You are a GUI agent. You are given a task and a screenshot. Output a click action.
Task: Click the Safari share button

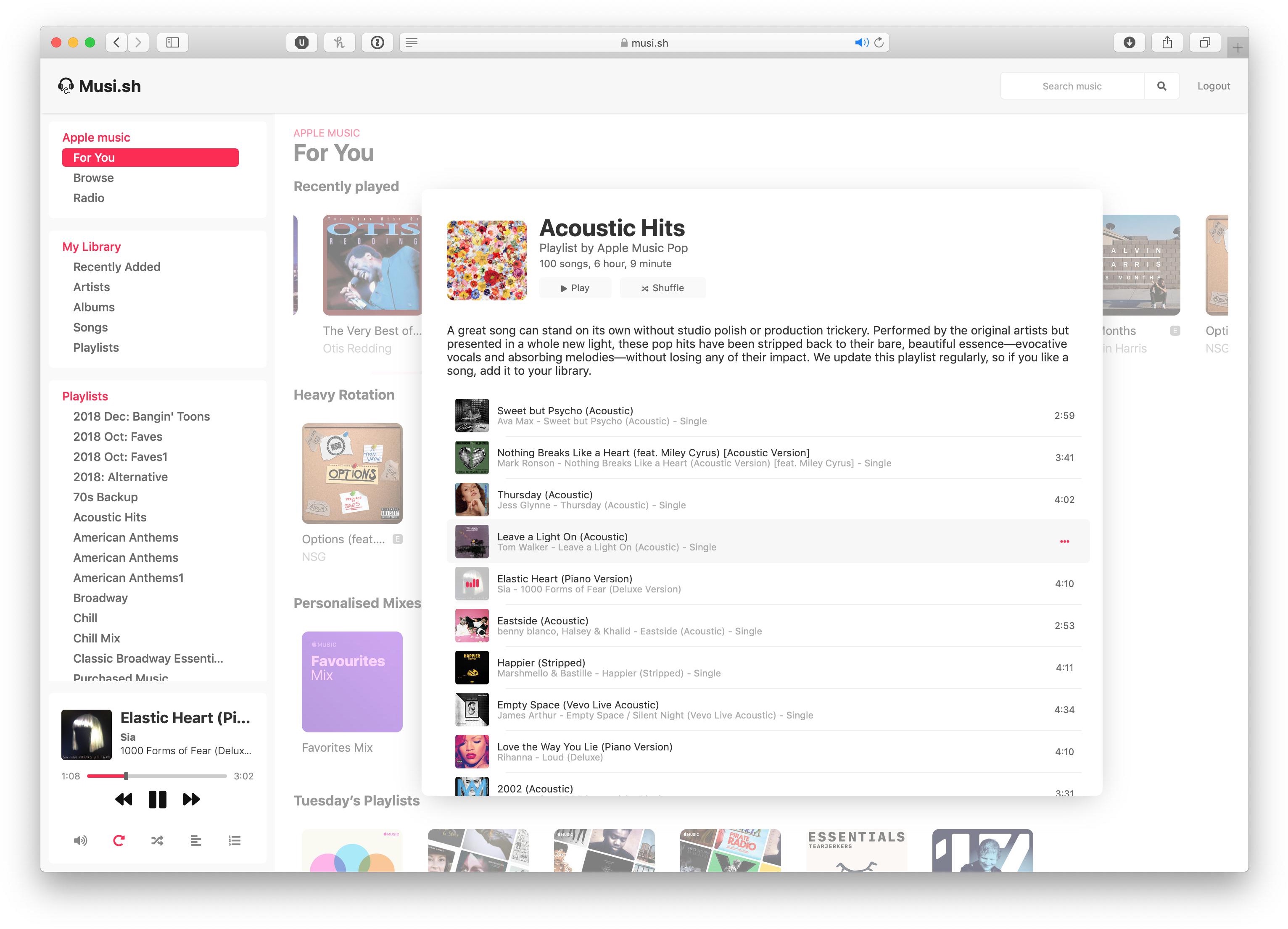point(1167,42)
